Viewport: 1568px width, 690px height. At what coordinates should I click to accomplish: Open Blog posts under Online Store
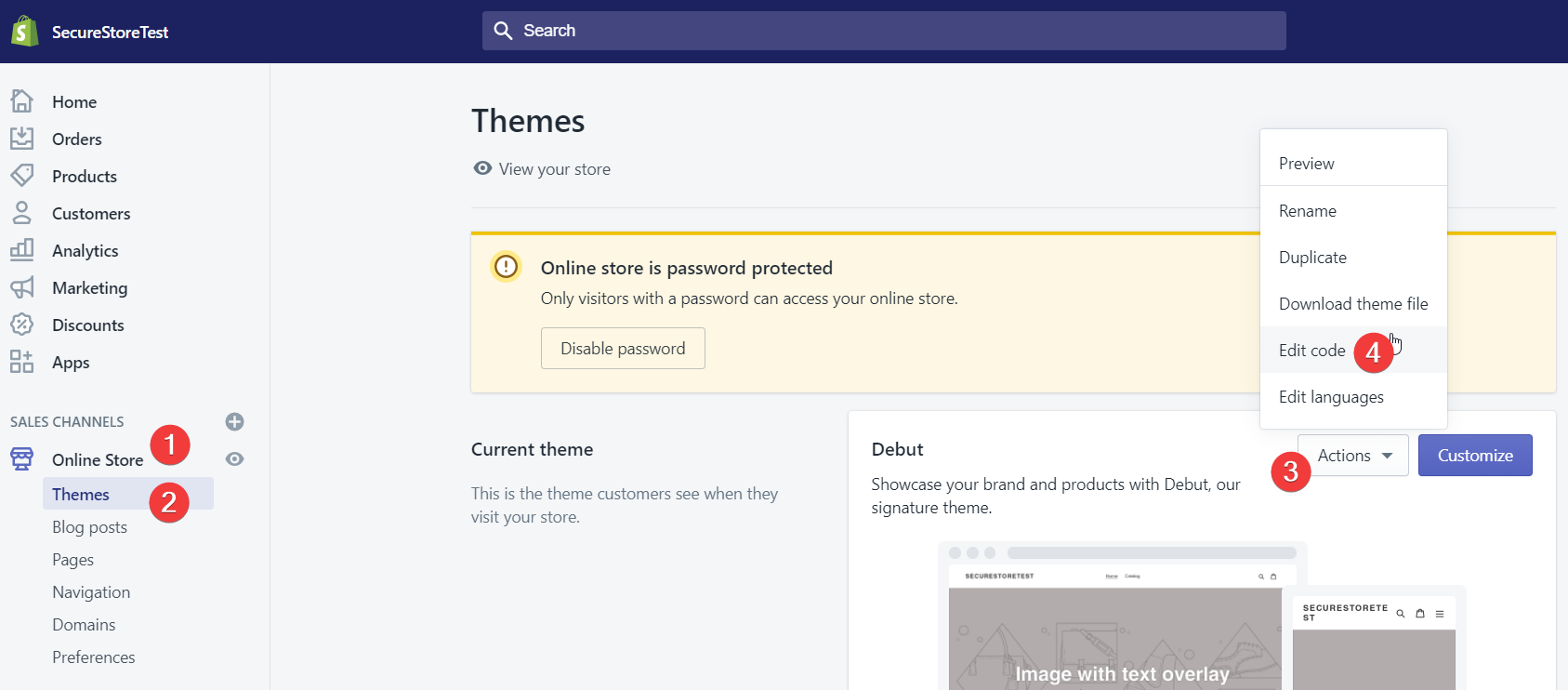pyautogui.click(x=89, y=527)
